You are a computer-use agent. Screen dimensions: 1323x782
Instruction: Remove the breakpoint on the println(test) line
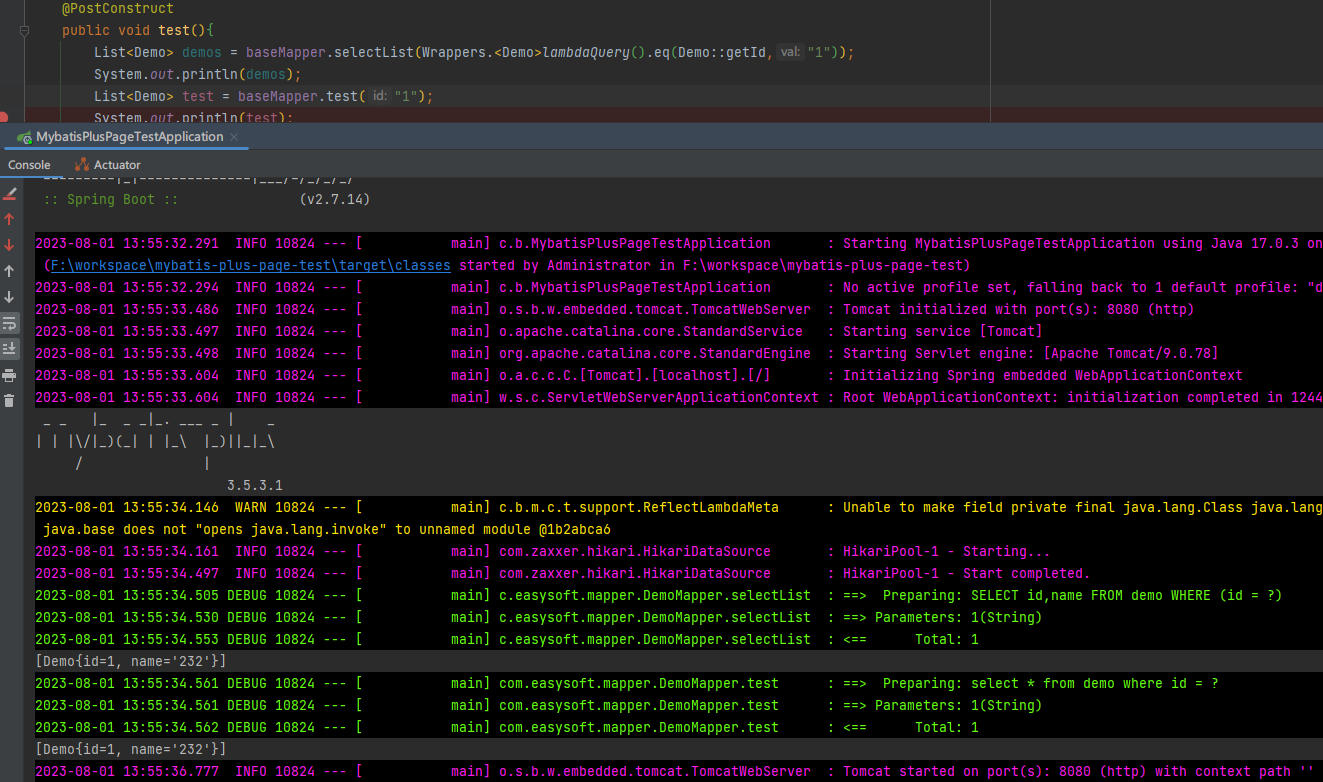4,117
